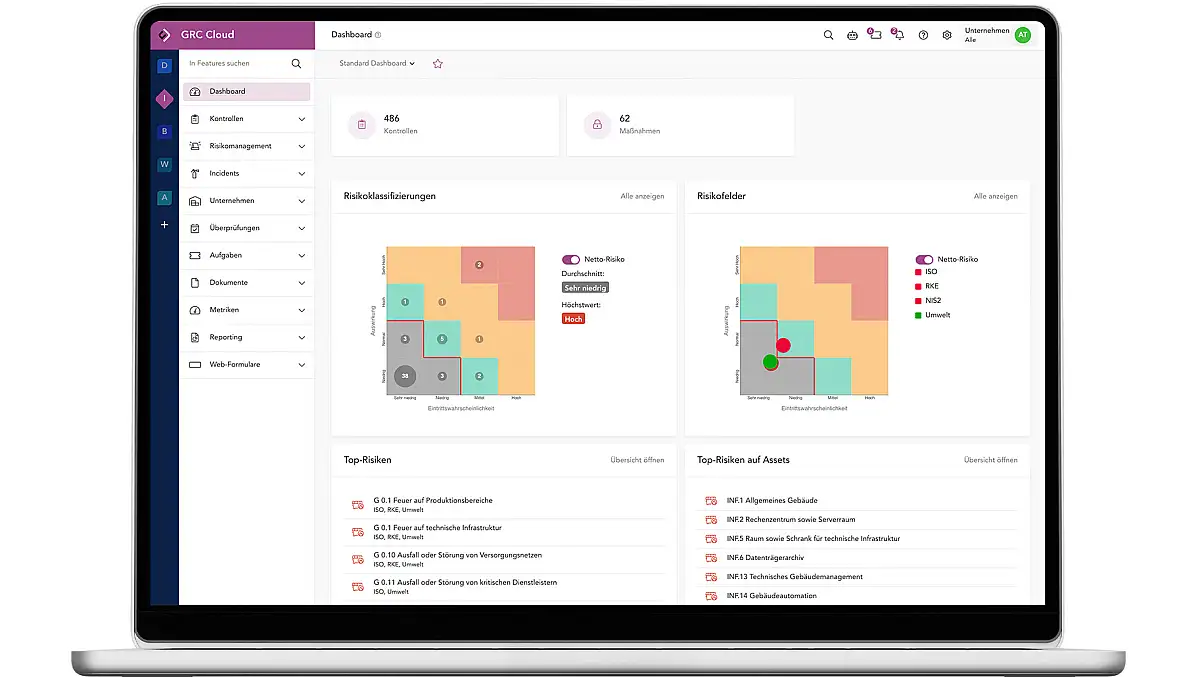Open the AI assistant robot icon

coord(852,35)
